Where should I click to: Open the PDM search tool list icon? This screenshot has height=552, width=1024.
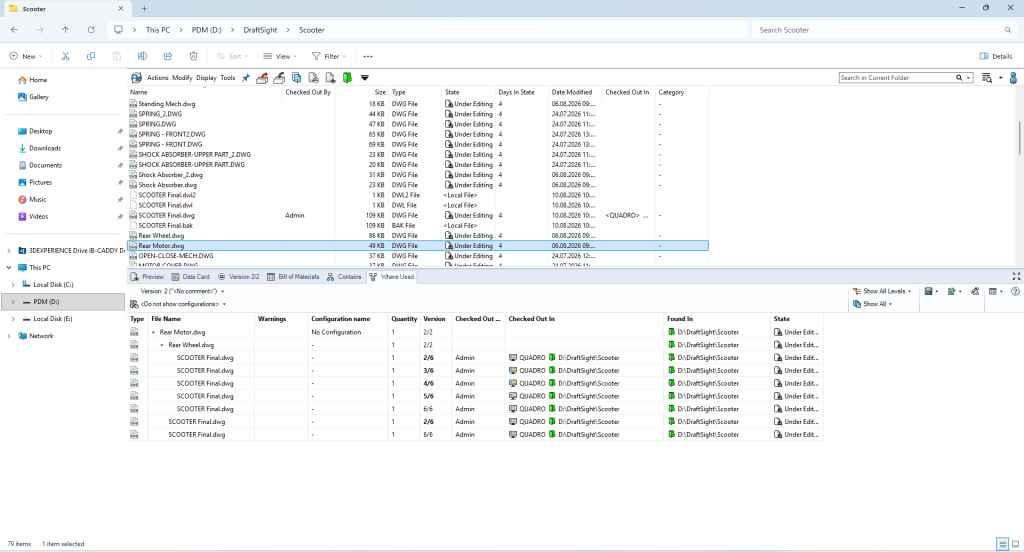coord(987,78)
